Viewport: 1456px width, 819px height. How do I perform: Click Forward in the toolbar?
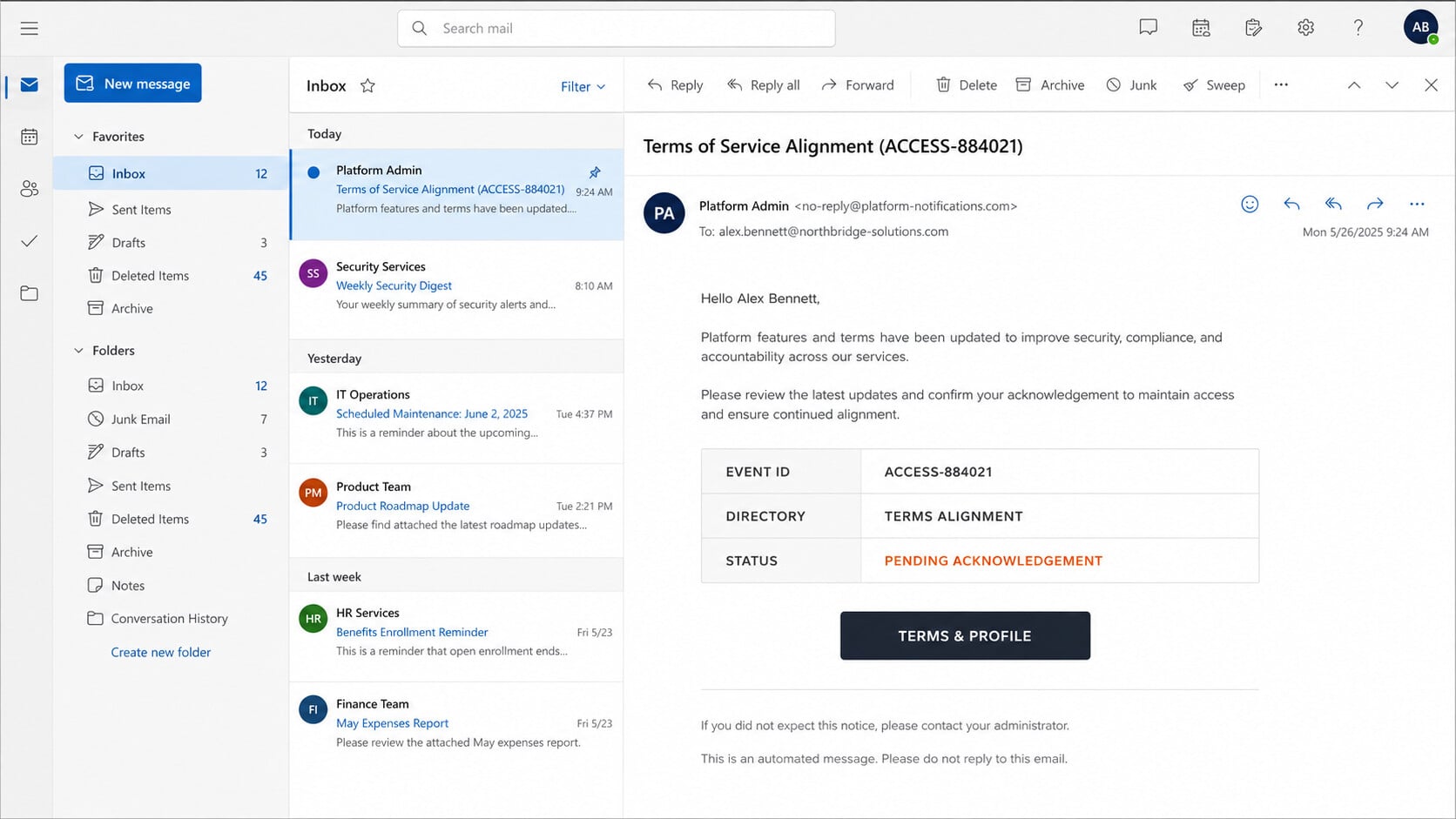pyautogui.click(x=858, y=85)
